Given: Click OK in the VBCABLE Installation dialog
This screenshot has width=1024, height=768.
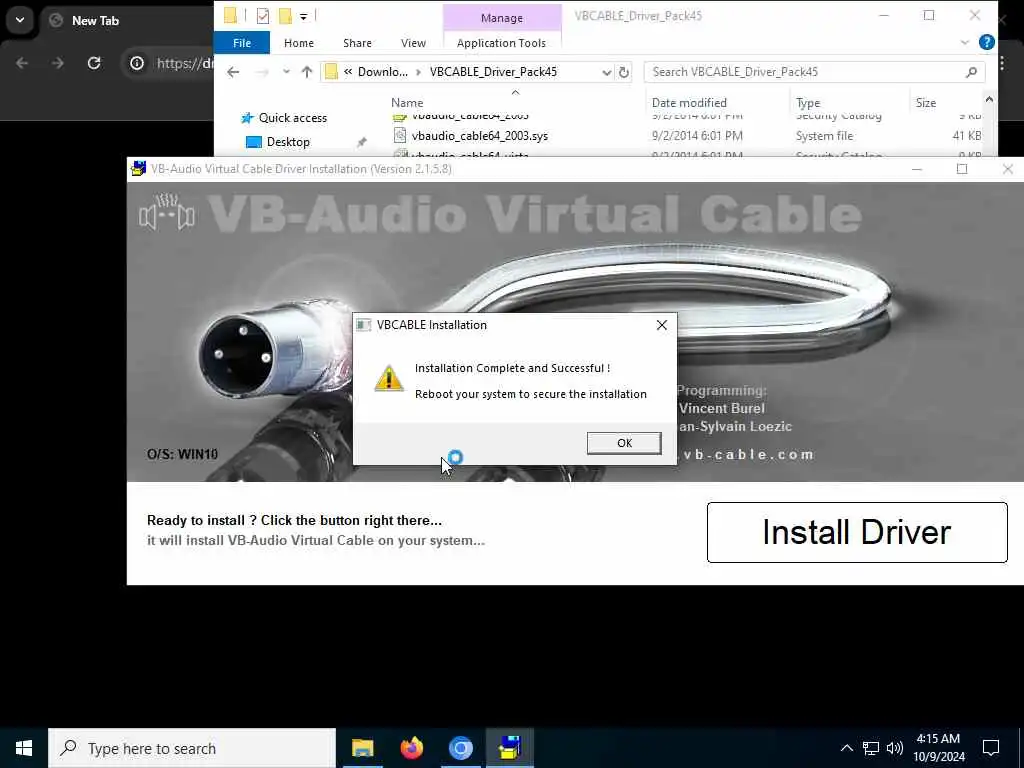Looking at the screenshot, I should 624,443.
